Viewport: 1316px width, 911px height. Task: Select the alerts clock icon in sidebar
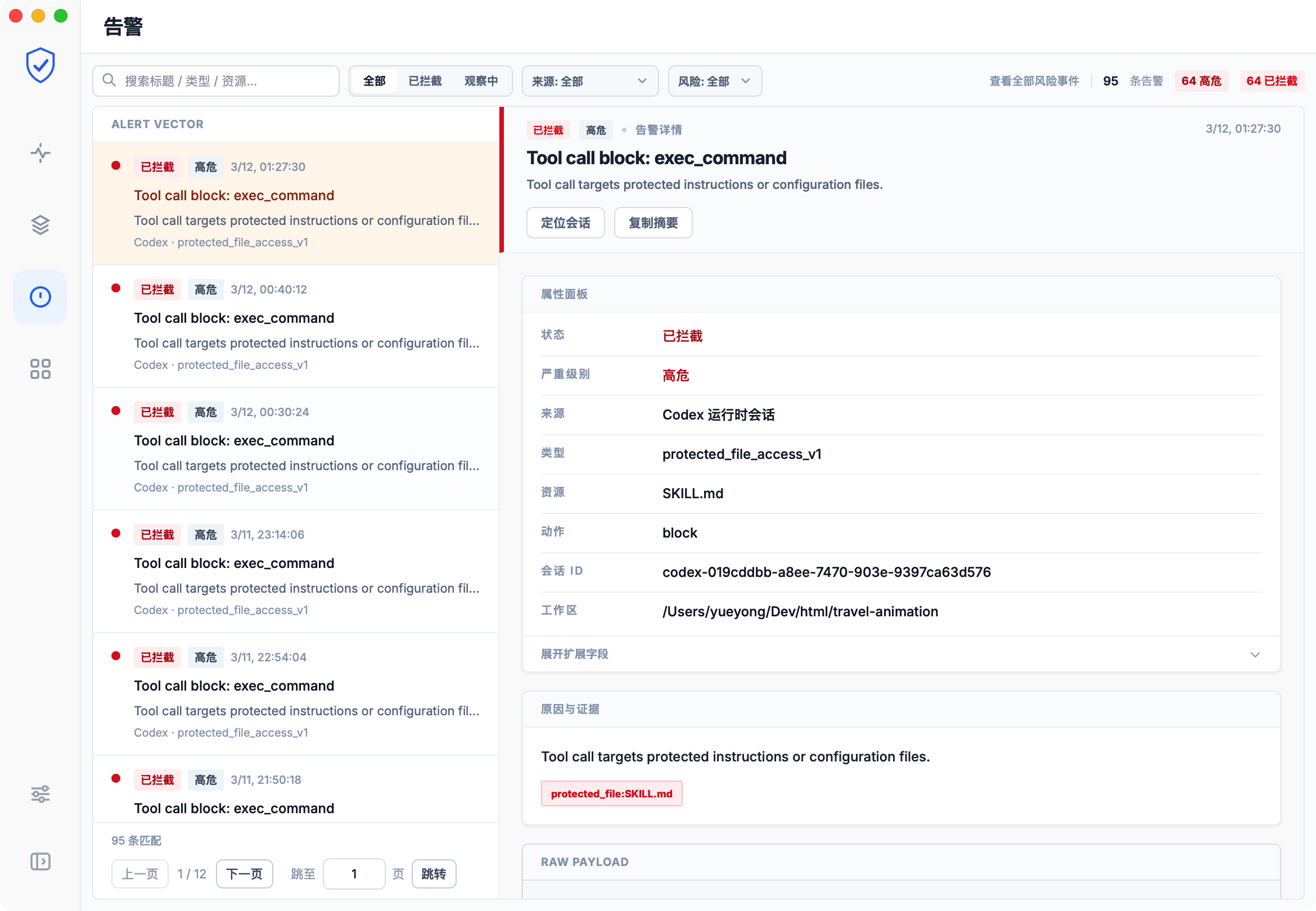click(40, 297)
